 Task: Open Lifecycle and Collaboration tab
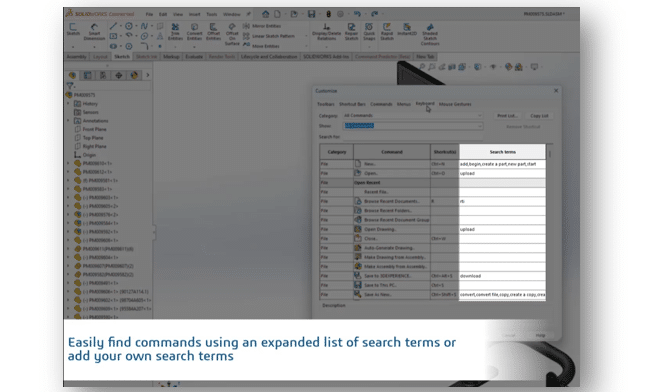269,56
